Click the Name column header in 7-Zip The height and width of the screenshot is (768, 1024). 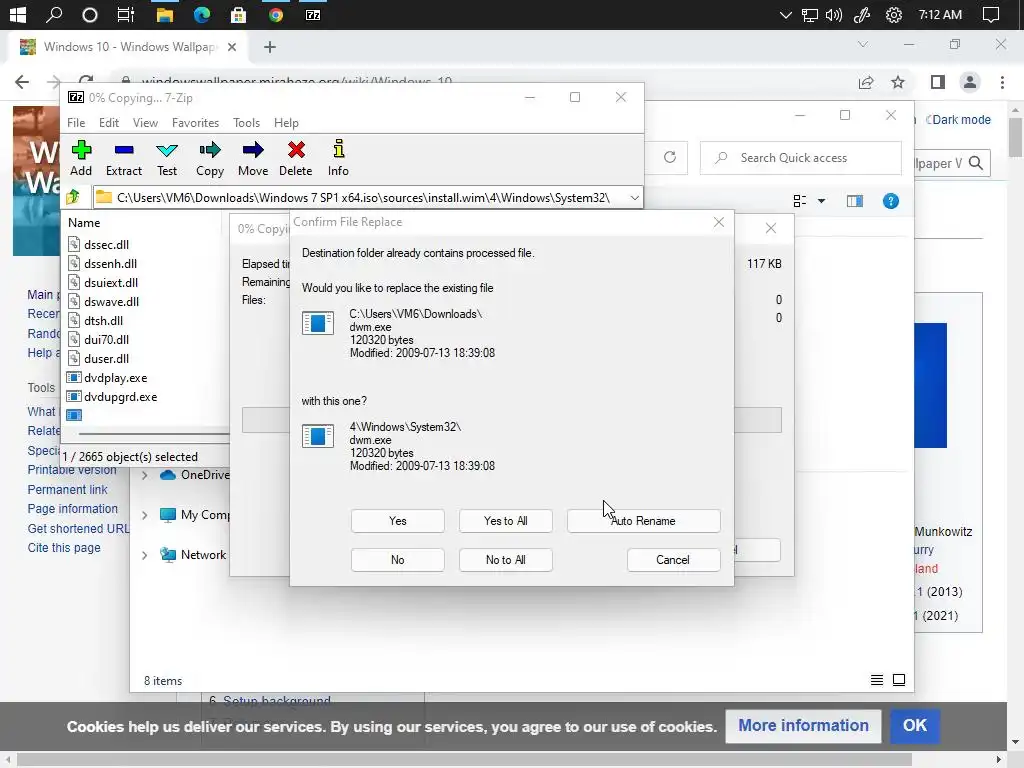point(84,223)
